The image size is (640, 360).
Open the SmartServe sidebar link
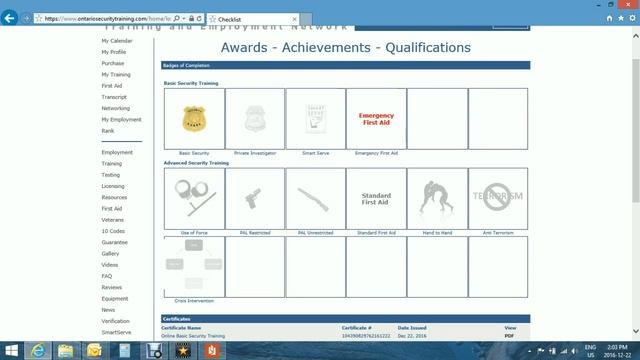coord(116,332)
